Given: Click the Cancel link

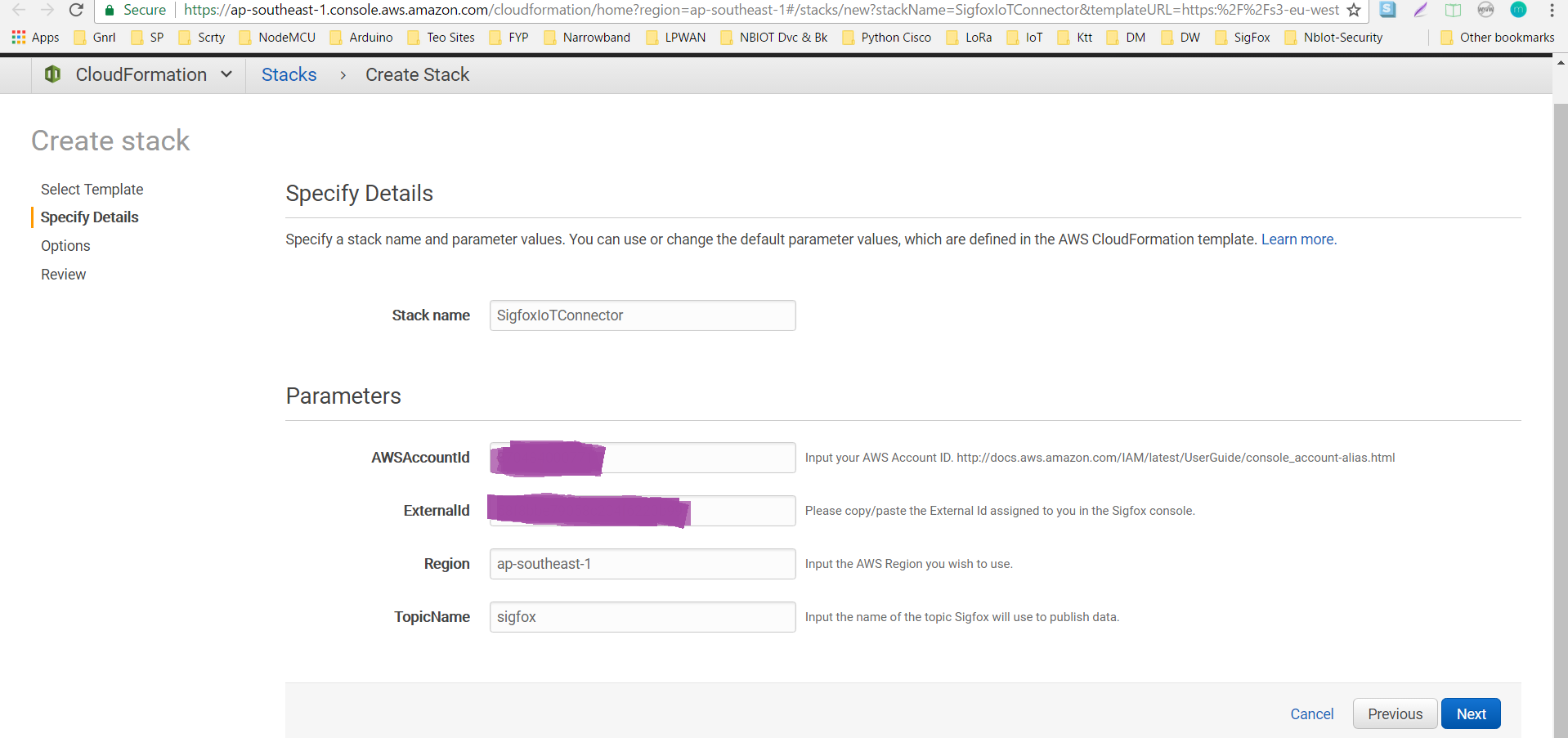Looking at the screenshot, I should coord(1312,714).
